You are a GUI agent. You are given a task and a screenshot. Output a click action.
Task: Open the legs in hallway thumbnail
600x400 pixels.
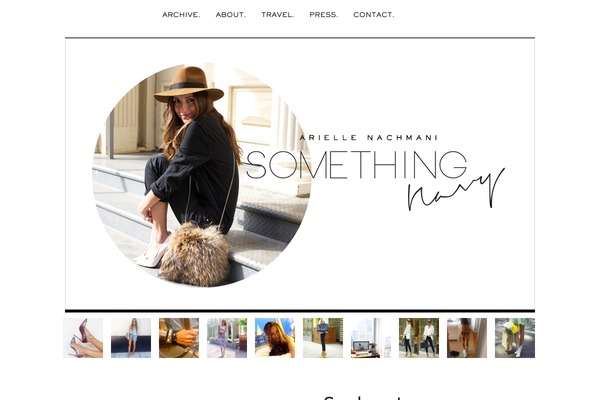coord(467,338)
